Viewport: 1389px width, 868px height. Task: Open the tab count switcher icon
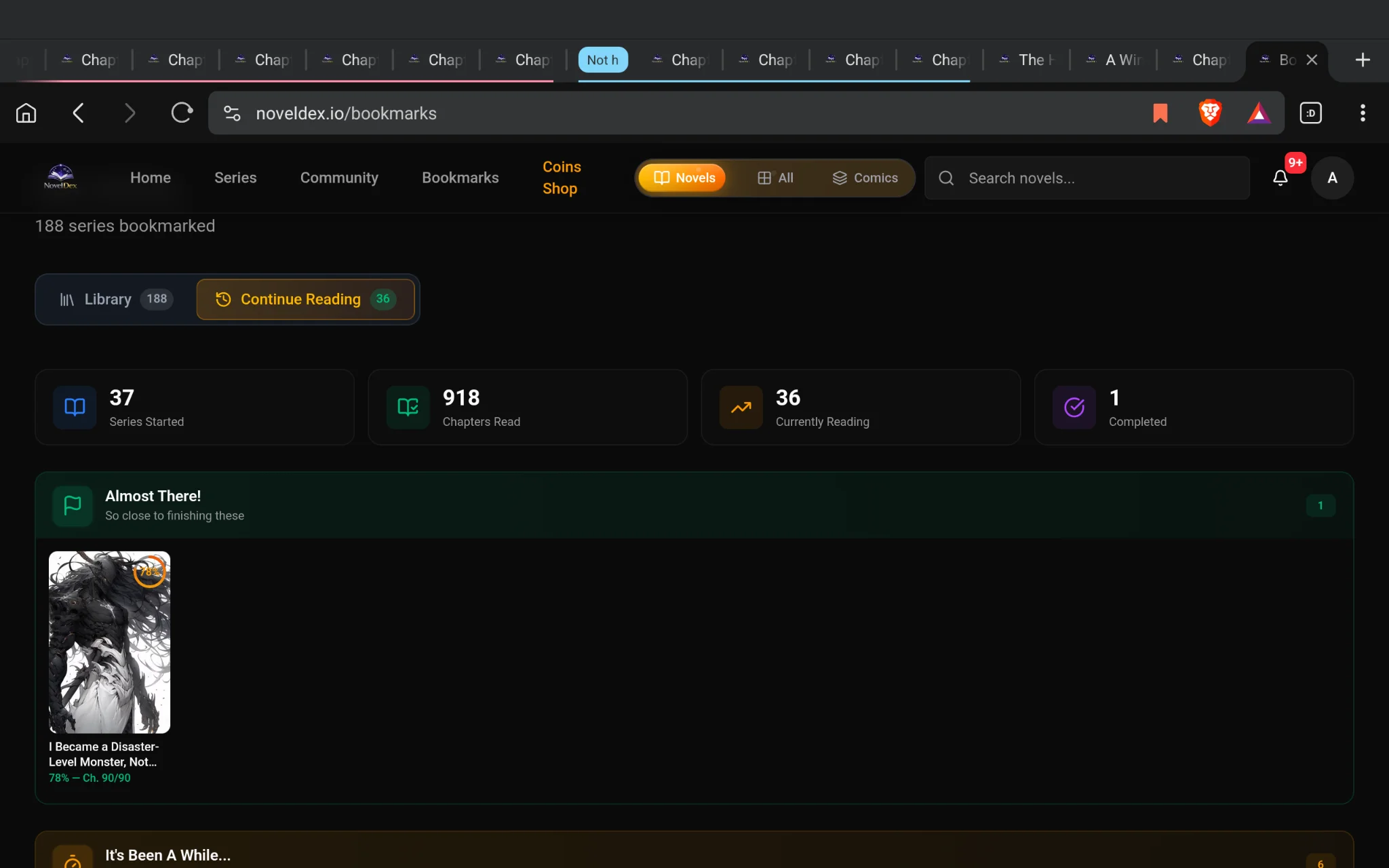1311,113
